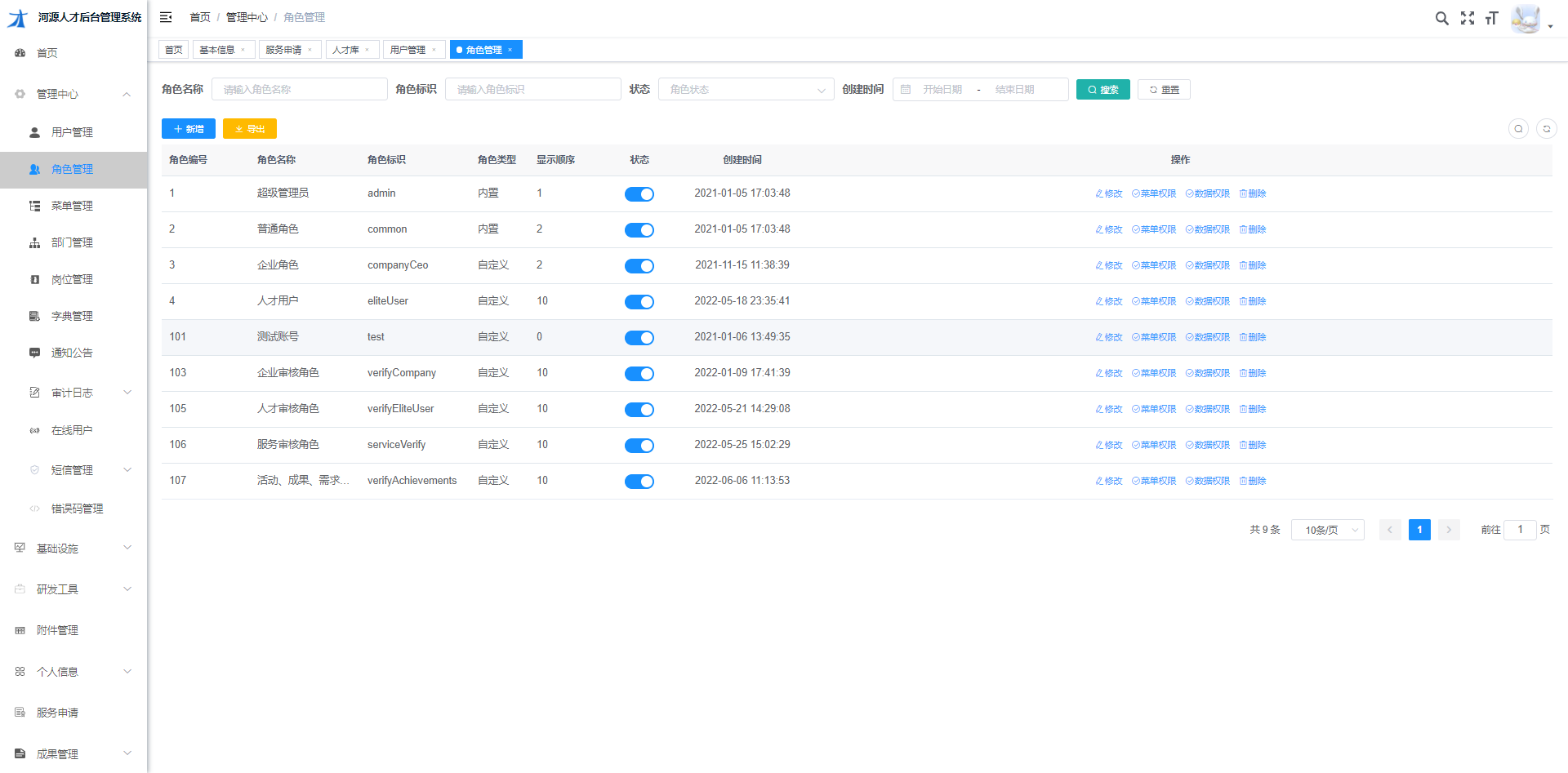This screenshot has width=1568, height=773.
Task: Click the user avatar in header
Action: click(1526, 18)
